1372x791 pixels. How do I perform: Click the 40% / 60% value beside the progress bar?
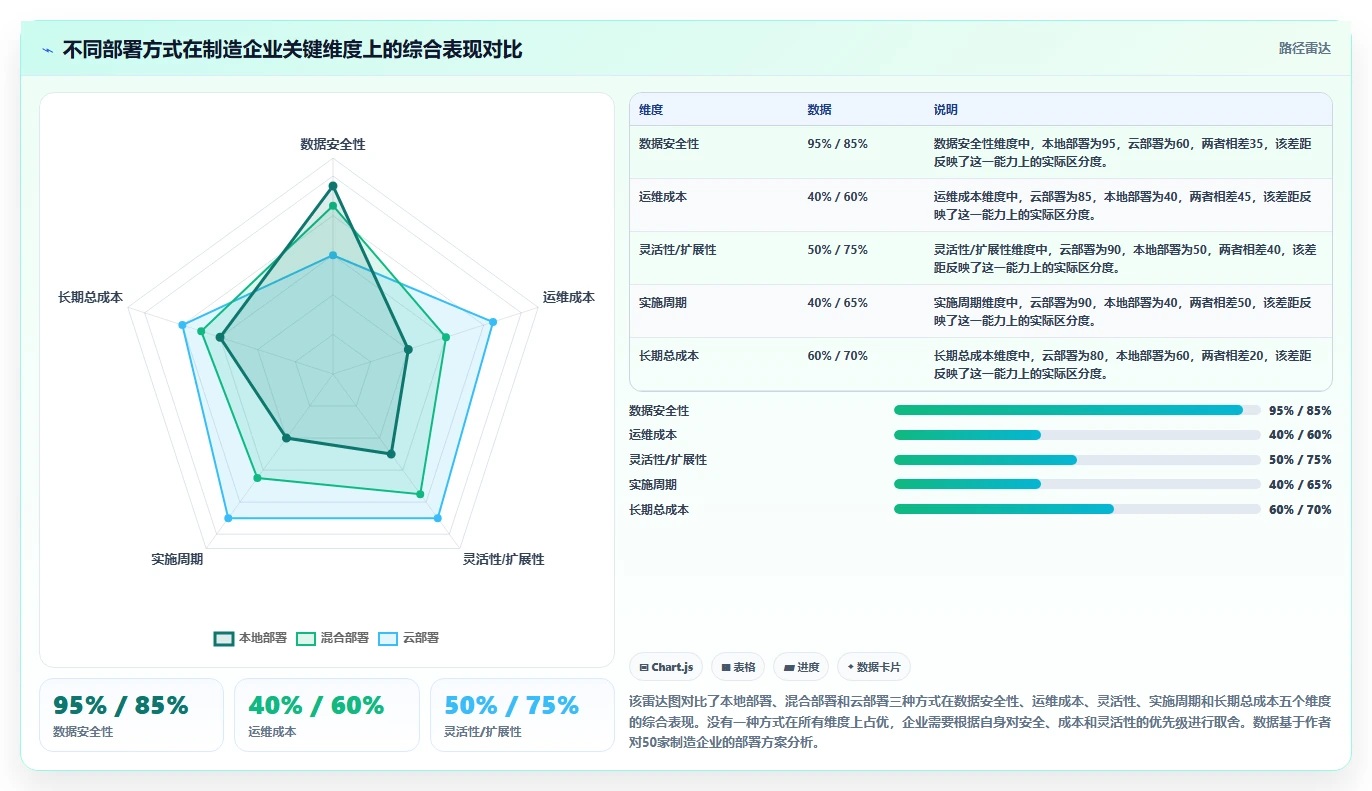pos(1300,435)
